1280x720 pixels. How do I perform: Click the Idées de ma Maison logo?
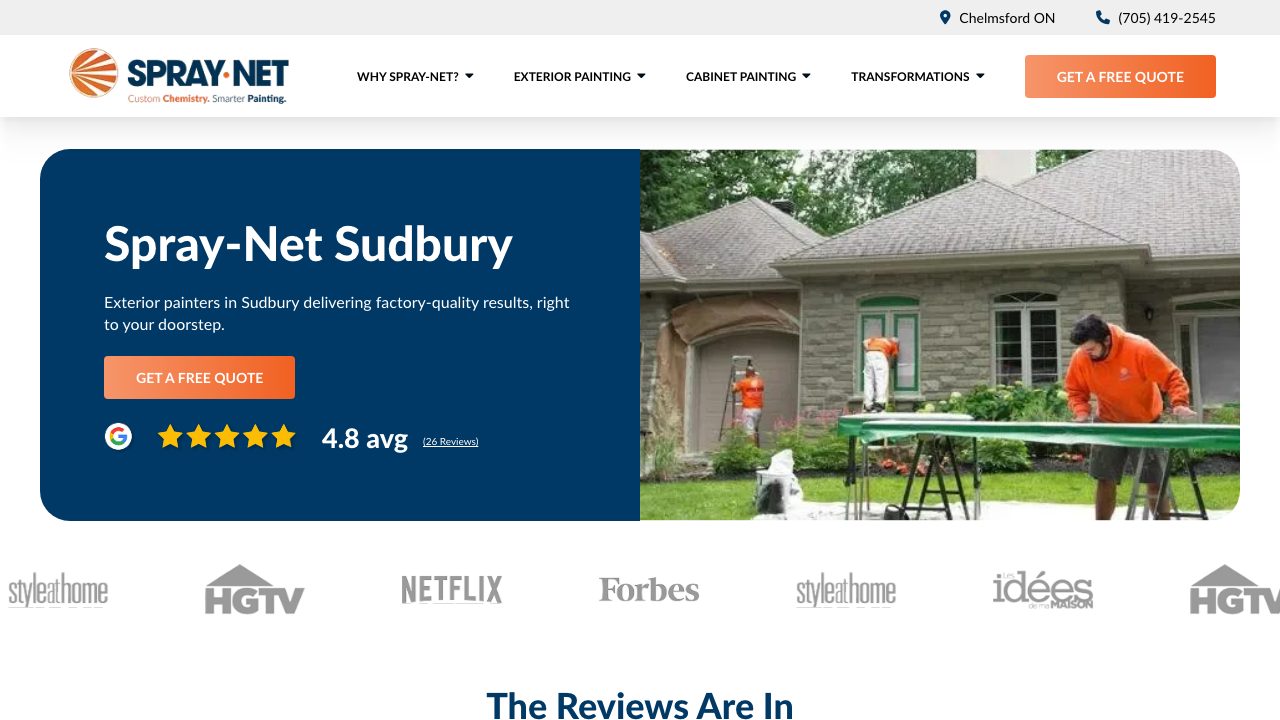1043,590
